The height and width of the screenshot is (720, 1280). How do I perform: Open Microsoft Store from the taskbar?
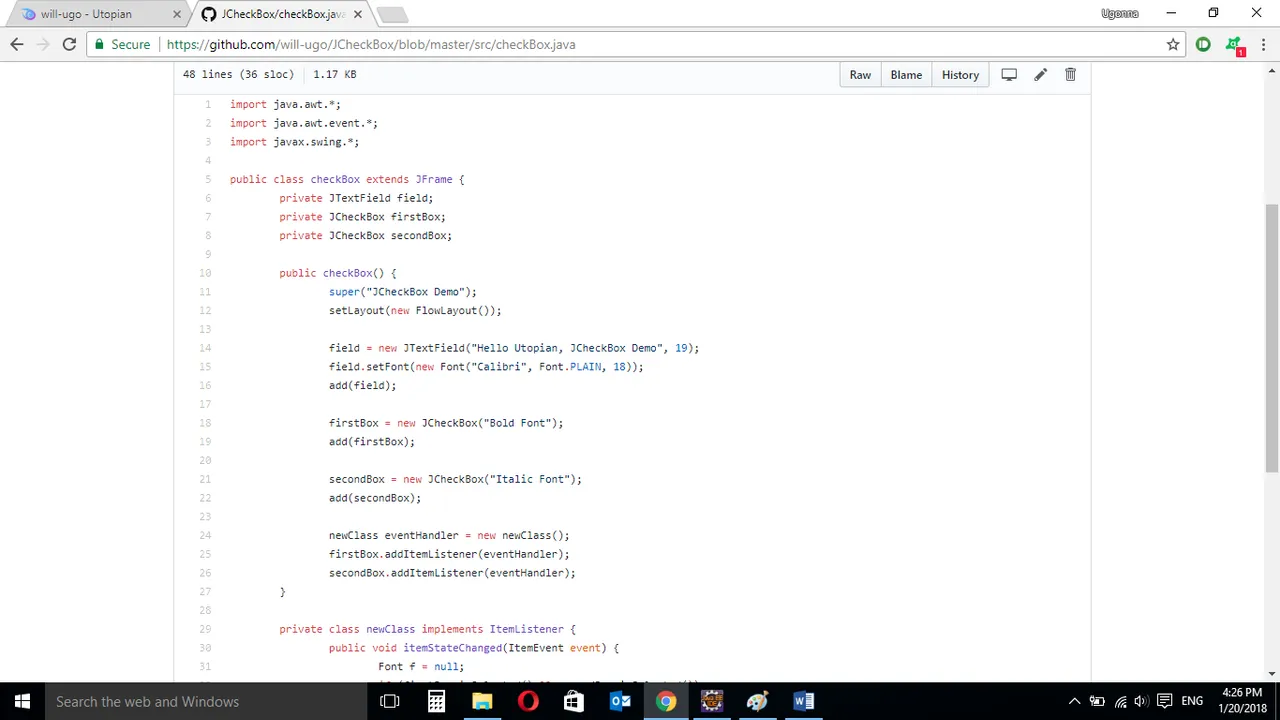coord(574,701)
